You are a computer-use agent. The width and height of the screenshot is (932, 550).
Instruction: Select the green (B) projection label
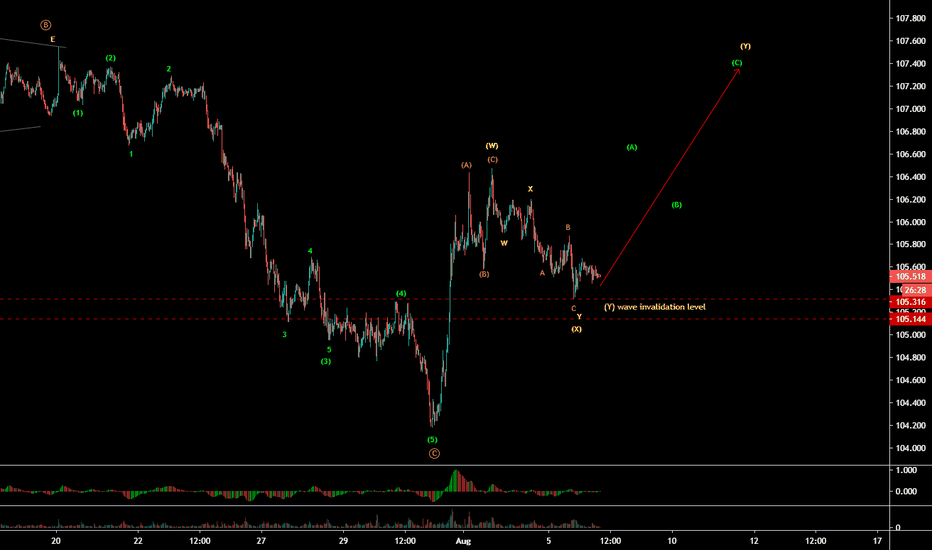pyautogui.click(x=676, y=205)
